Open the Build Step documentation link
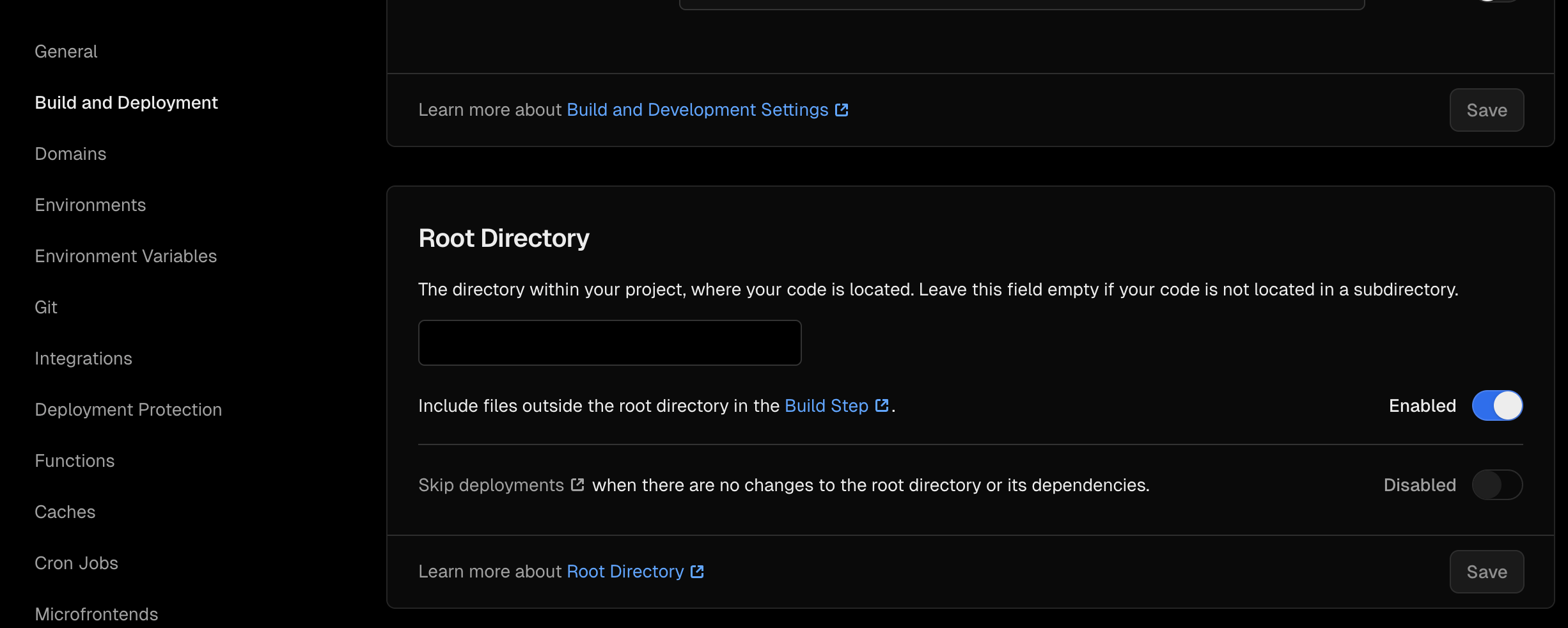The image size is (1568, 628). point(826,405)
